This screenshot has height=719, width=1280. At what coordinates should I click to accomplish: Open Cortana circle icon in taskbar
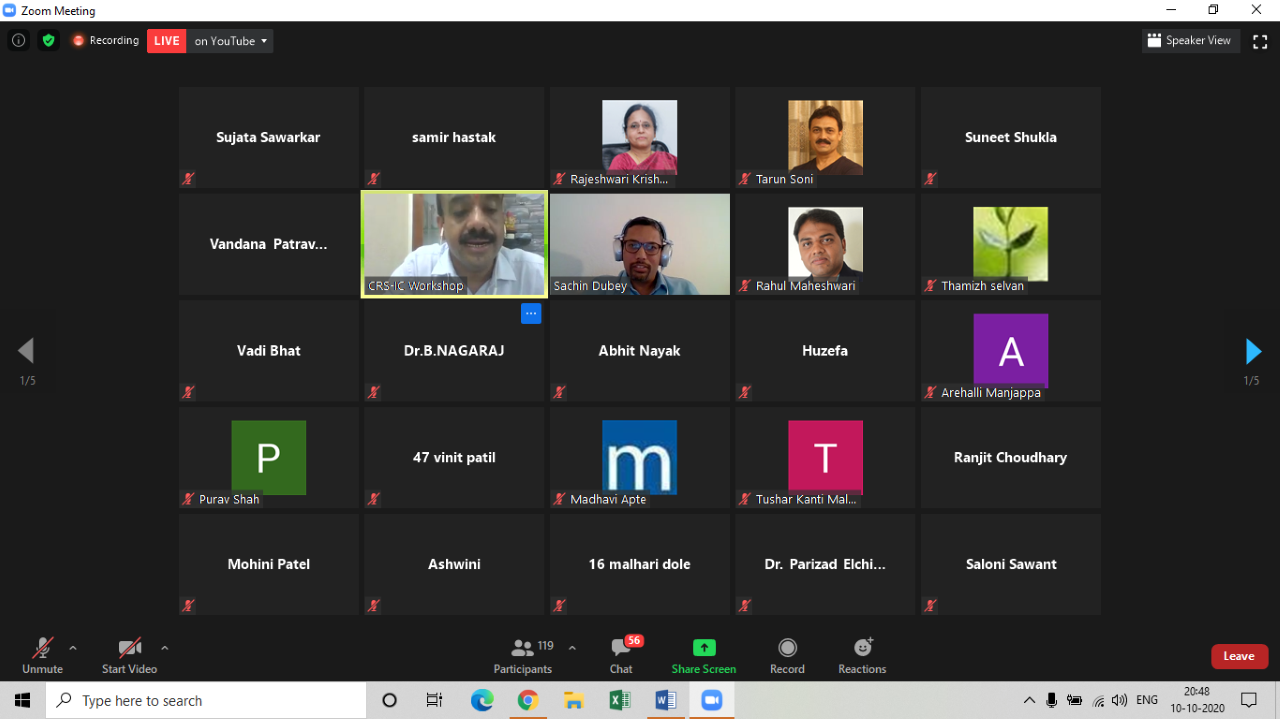click(x=390, y=700)
